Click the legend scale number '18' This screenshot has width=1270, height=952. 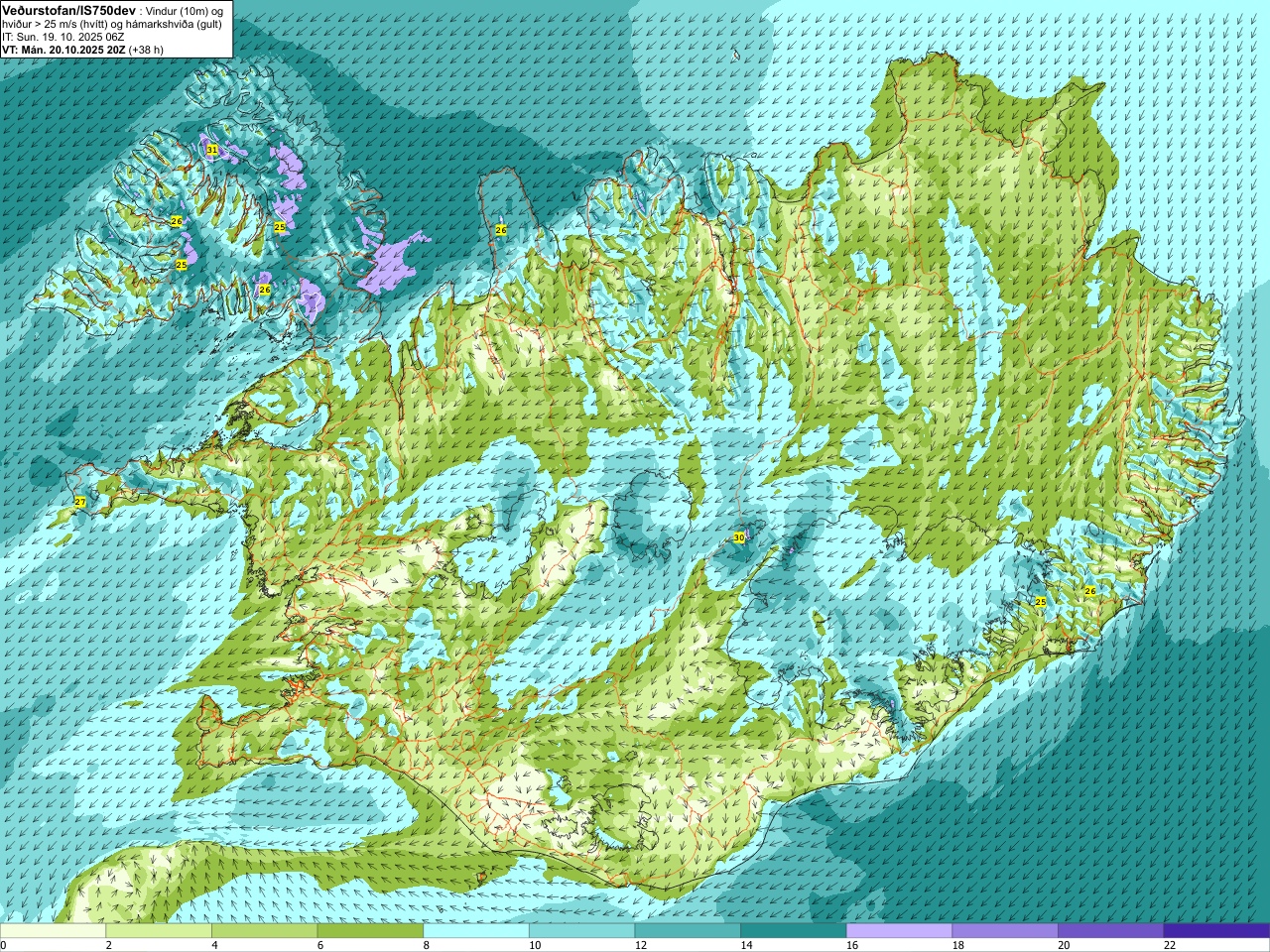(x=957, y=945)
